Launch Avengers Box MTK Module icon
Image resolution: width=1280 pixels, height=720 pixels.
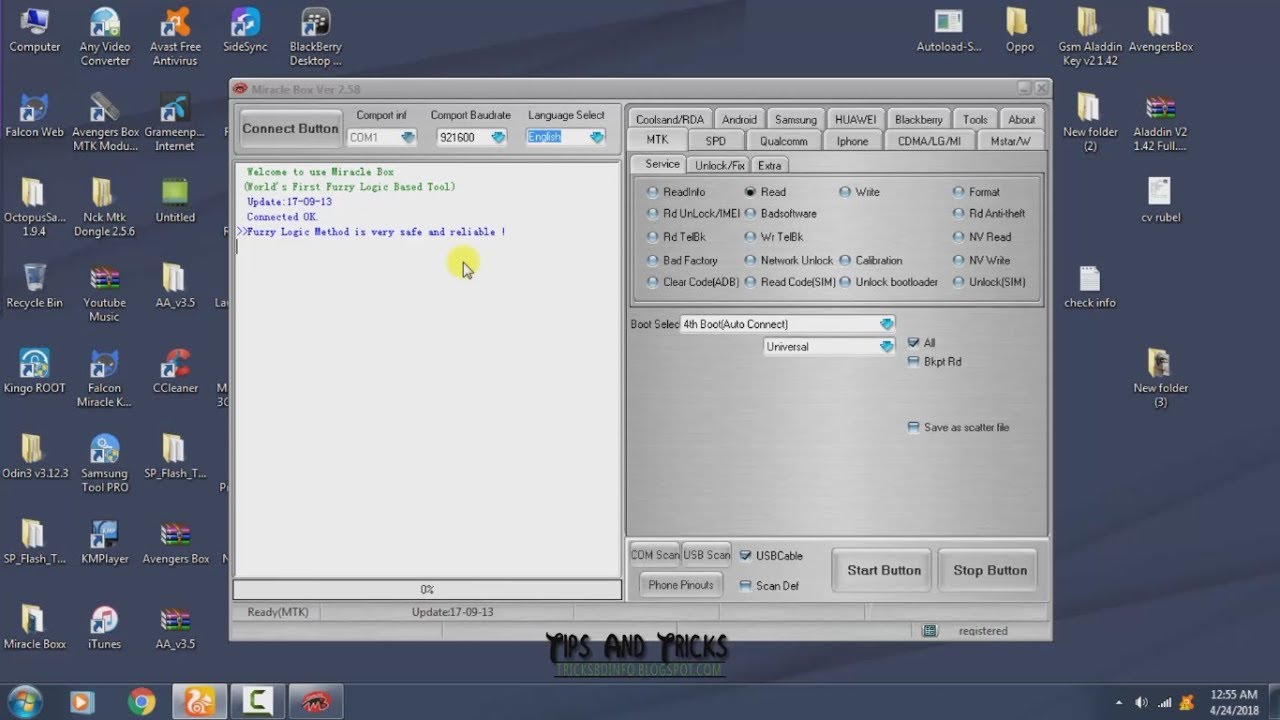pyautogui.click(x=105, y=122)
